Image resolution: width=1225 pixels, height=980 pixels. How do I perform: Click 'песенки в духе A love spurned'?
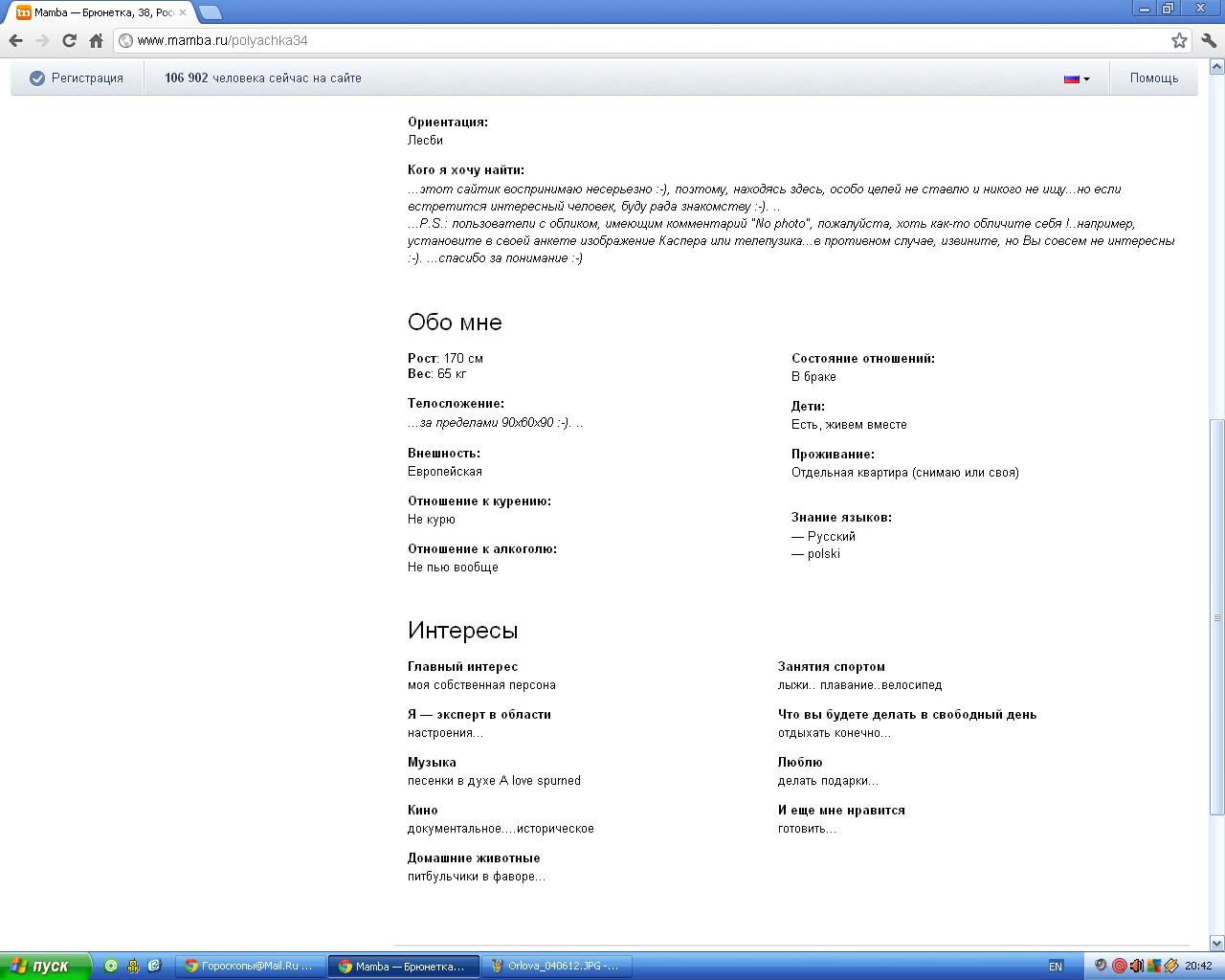tap(494, 780)
